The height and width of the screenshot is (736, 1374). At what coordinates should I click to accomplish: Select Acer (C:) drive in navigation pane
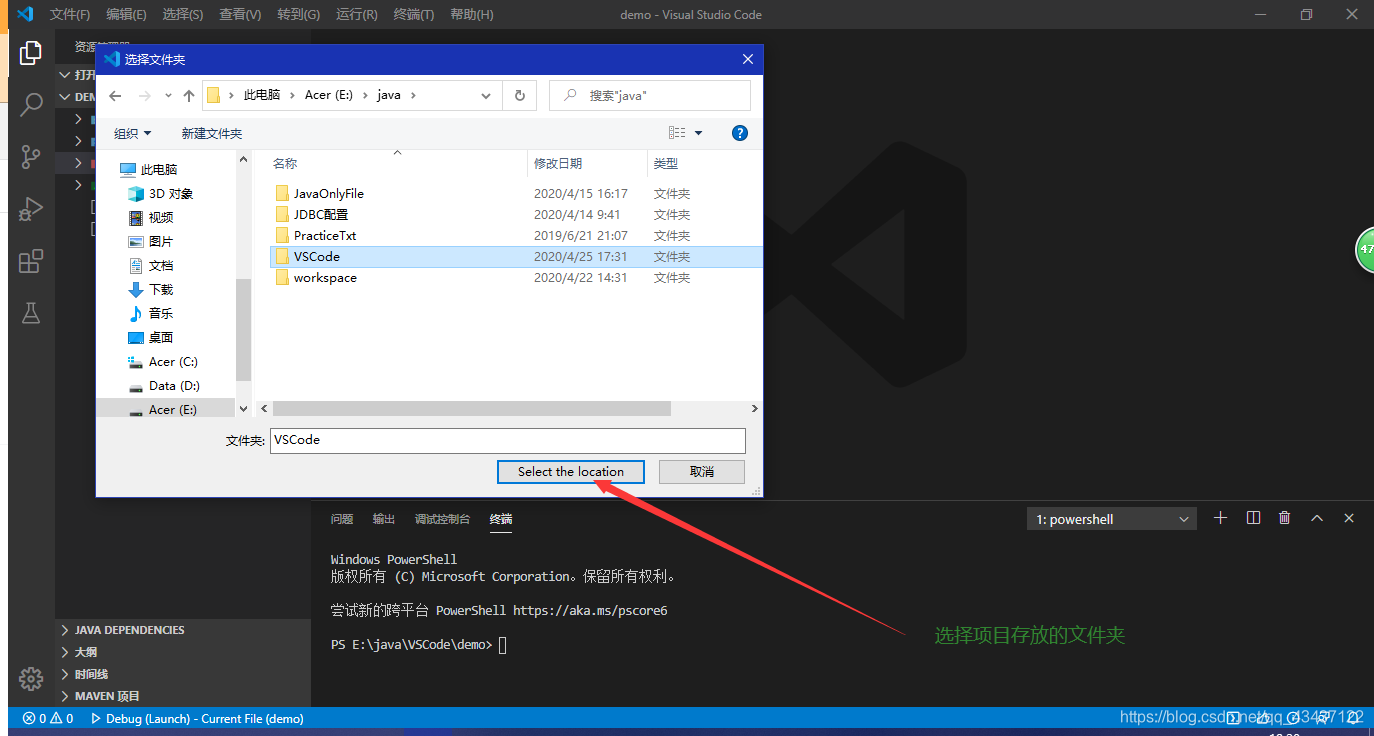[x=163, y=361]
